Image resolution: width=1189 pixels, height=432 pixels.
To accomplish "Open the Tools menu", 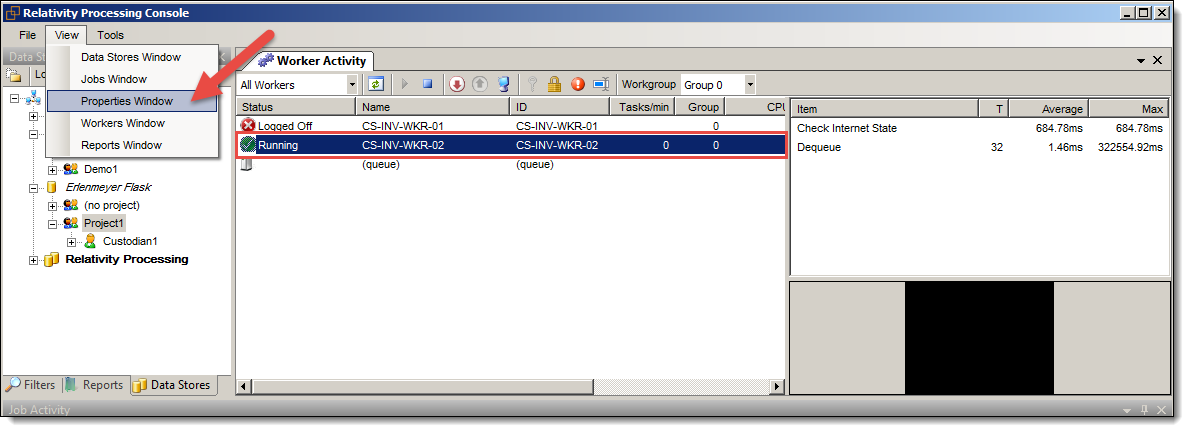I will pos(110,35).
